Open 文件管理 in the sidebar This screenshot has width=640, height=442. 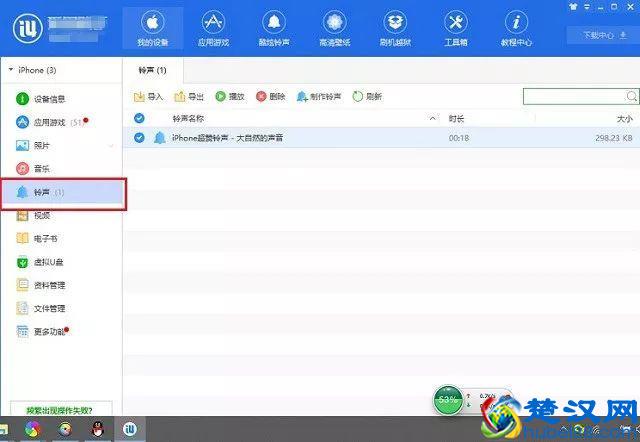pos(61,308)
